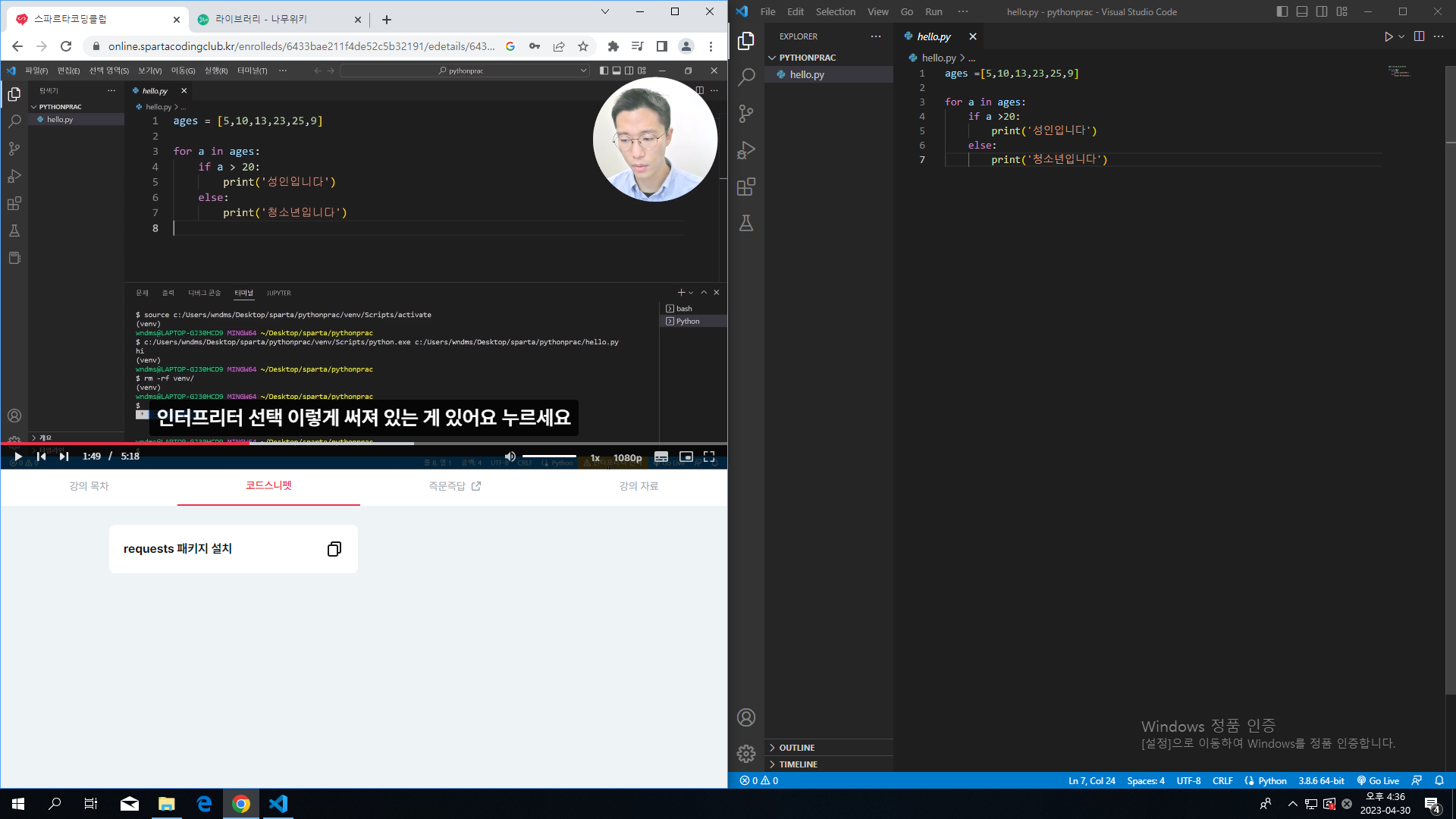Screen dimensions: 1456x819
Task: Open the Run menu in VS Code
Action: (934, 11)
